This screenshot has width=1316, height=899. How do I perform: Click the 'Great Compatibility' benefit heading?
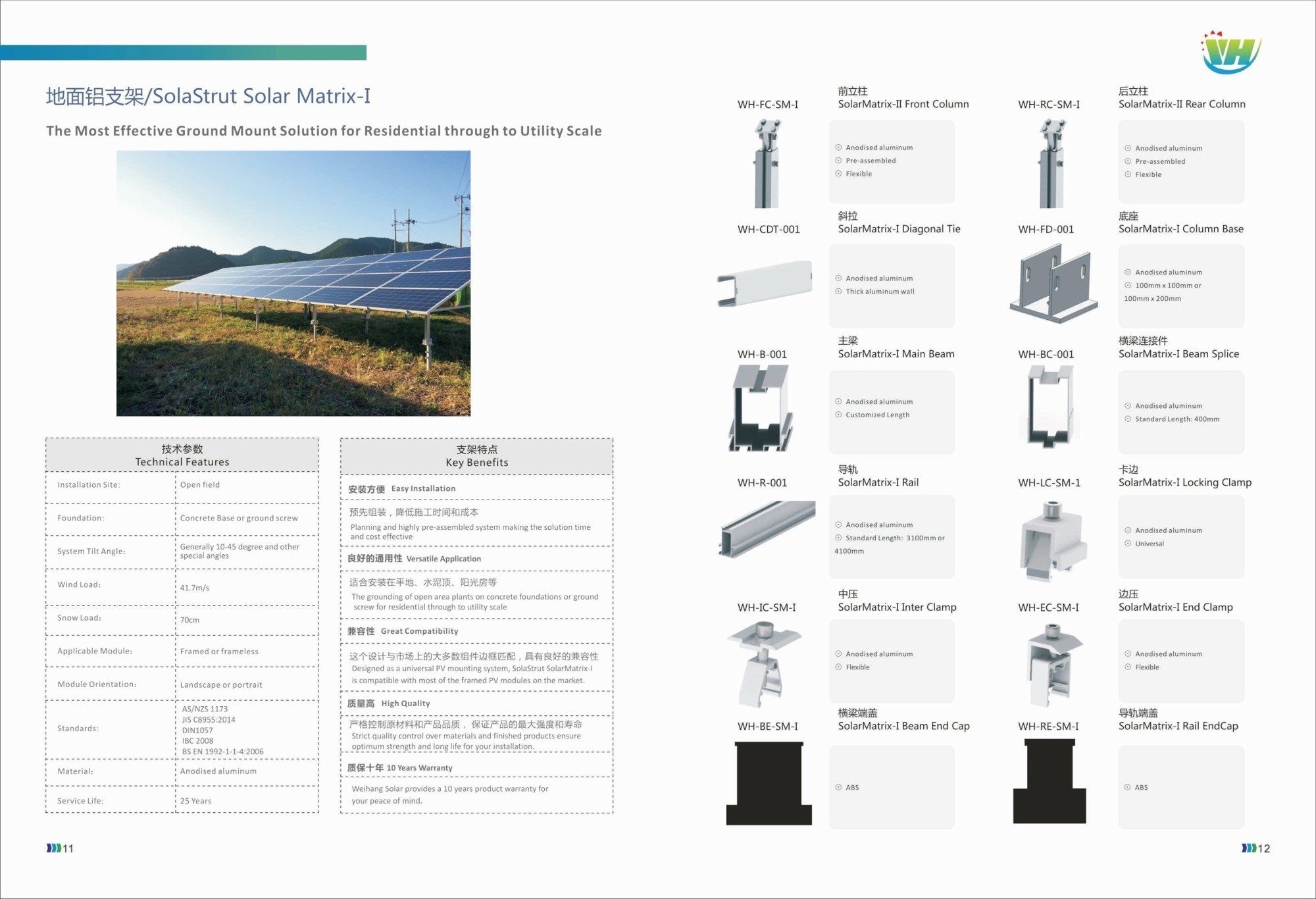tap(419, 631)
